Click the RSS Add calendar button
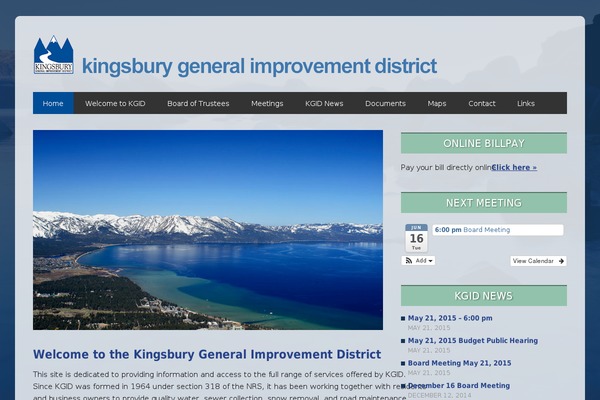The image size is (600, 400). tap(418, 261)
